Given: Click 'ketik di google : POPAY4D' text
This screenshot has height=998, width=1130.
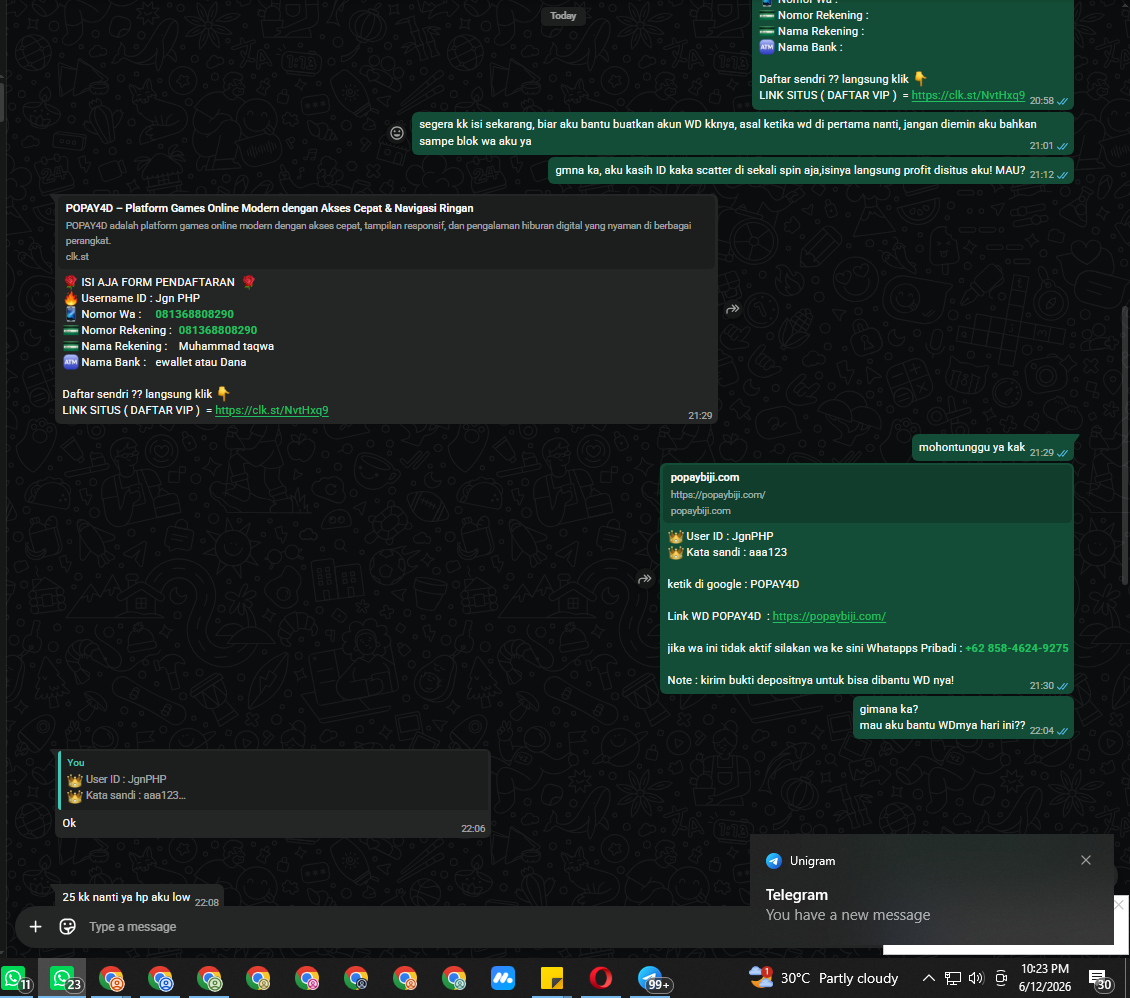Looking at the screenshot, I should 733,584.
